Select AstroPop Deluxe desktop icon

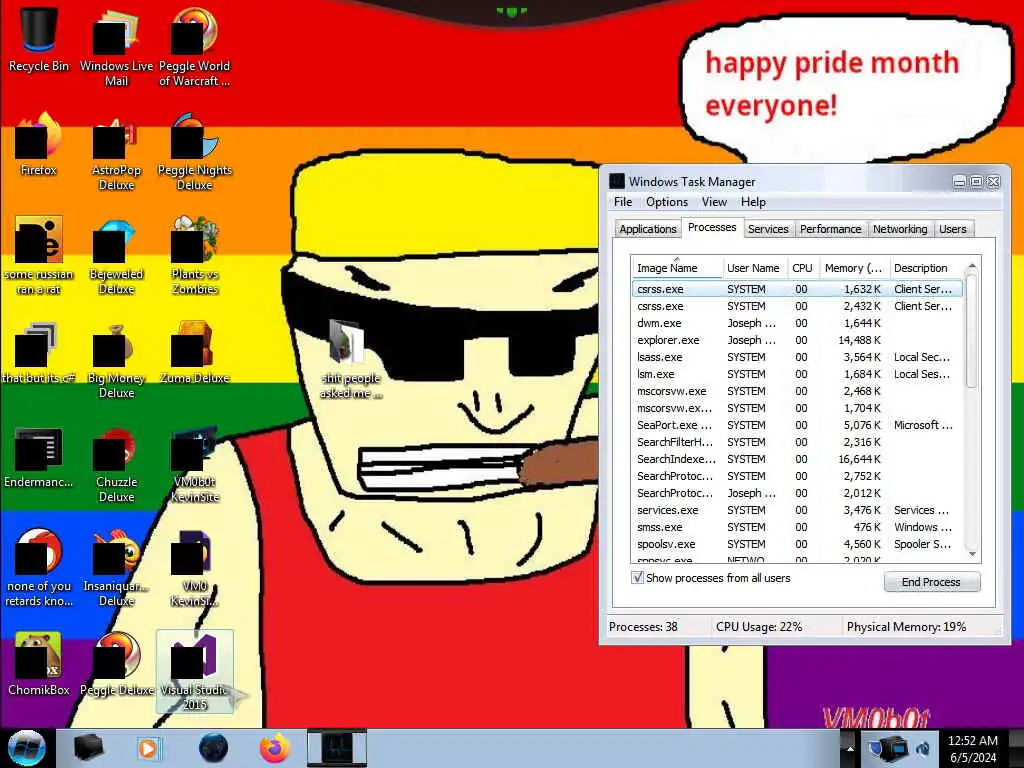tap(116, 152)
